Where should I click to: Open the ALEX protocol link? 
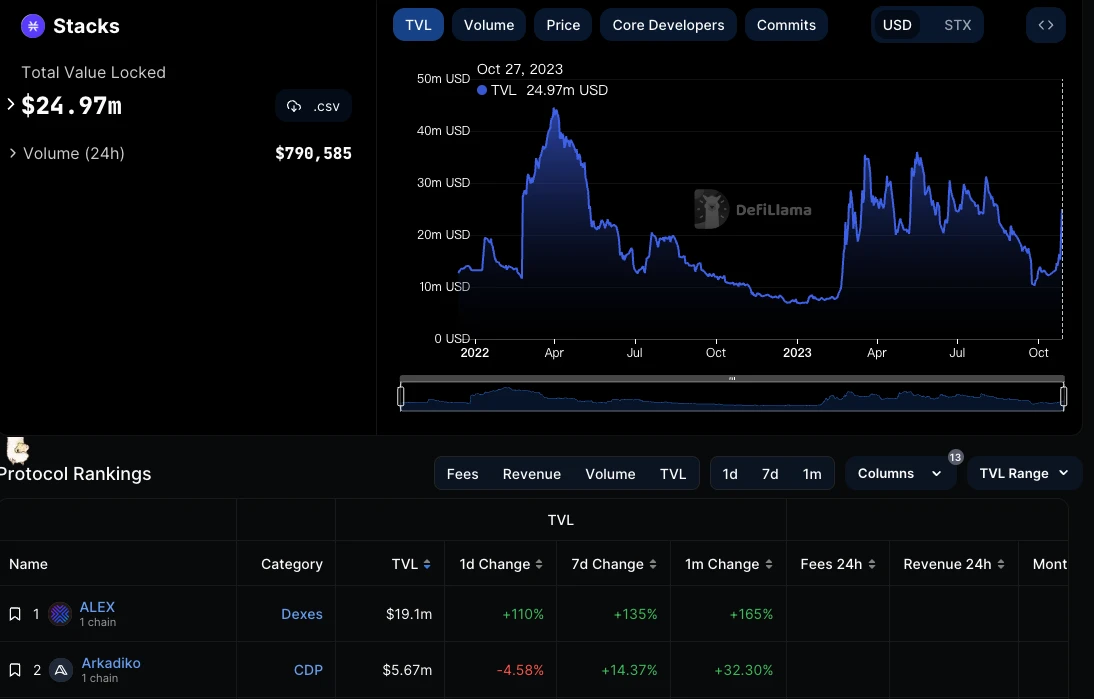[97, 607]
